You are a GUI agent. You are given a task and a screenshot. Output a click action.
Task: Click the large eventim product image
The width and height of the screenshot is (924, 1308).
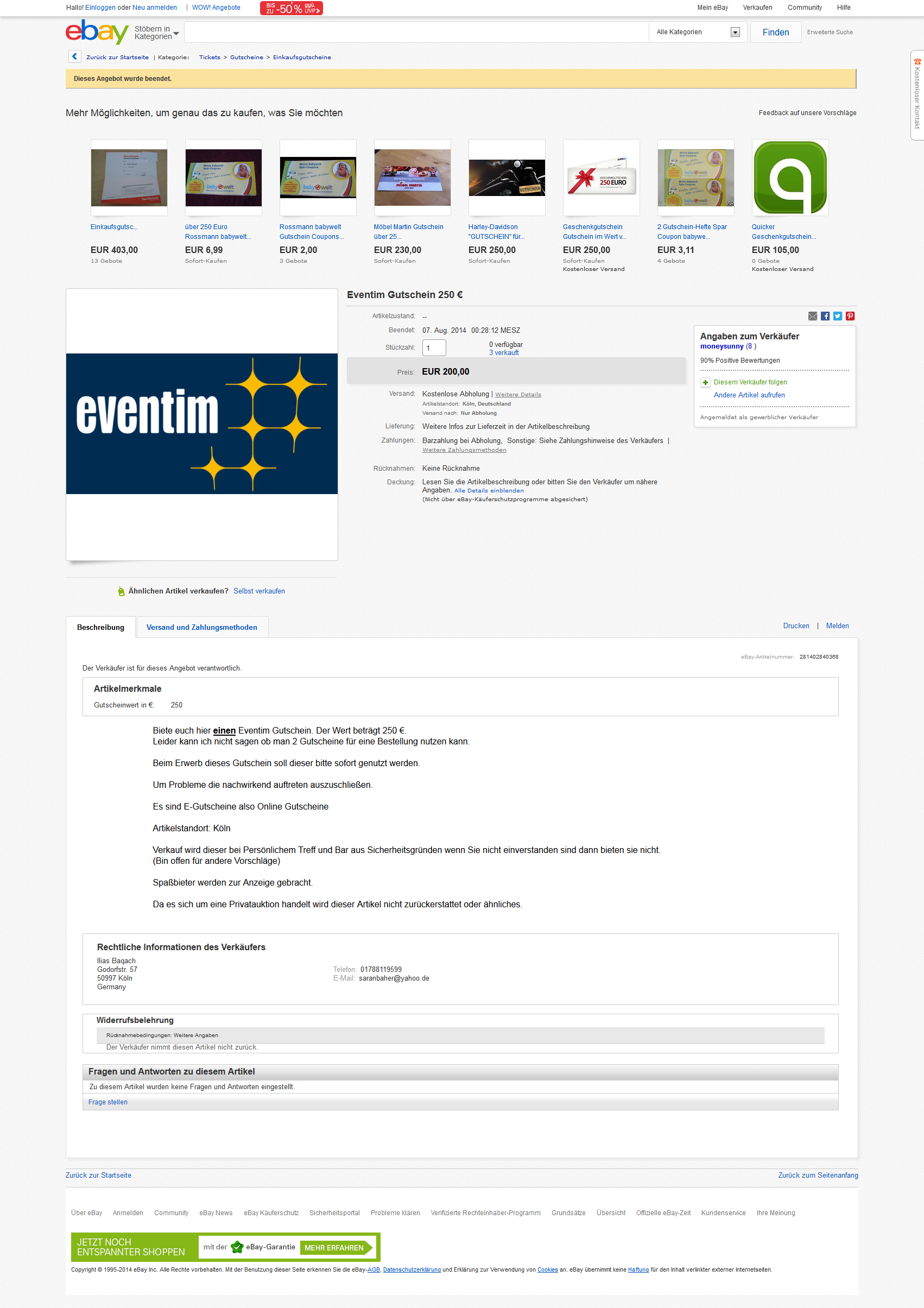201,424
